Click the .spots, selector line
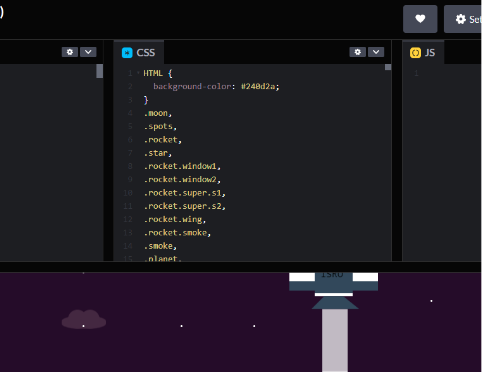Screen dimensions: 482x372 [160, 126]
